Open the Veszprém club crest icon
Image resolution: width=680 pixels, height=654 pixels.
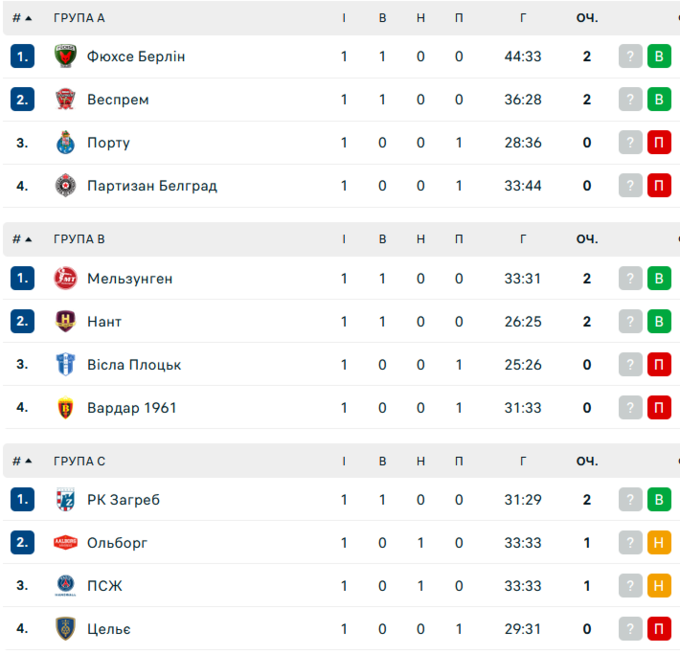pyautogui.click(x=65, y=99)
